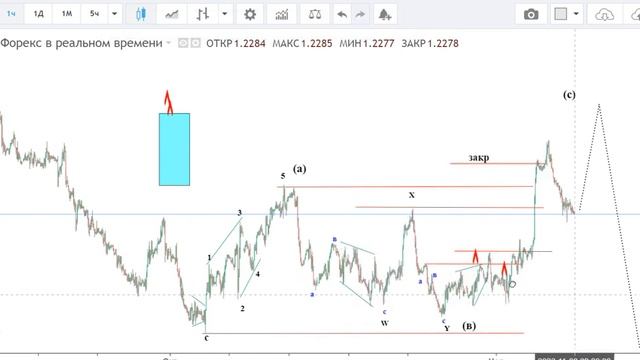This screenshot has height=360, width=640.
Task: Open the layout dropdown arrow beside the square
Action: (x=576, y=14)
